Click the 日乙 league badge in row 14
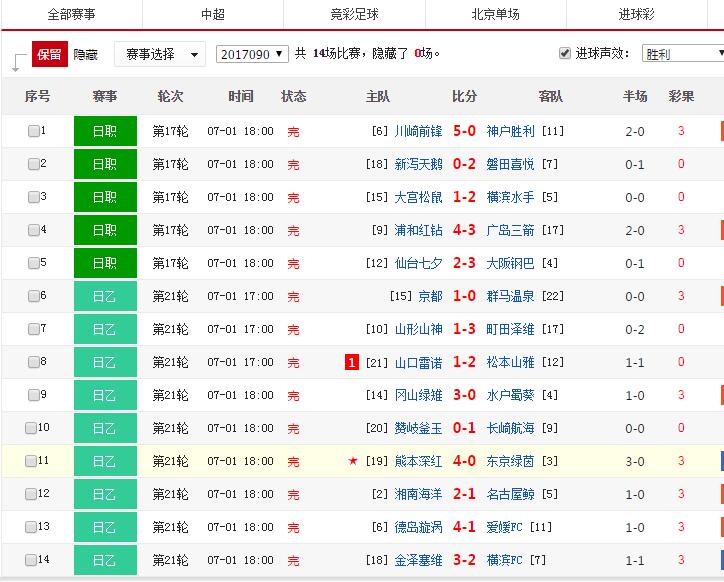Screen dimensions: 724x582 pyautogui.click(x=104, y=560)
